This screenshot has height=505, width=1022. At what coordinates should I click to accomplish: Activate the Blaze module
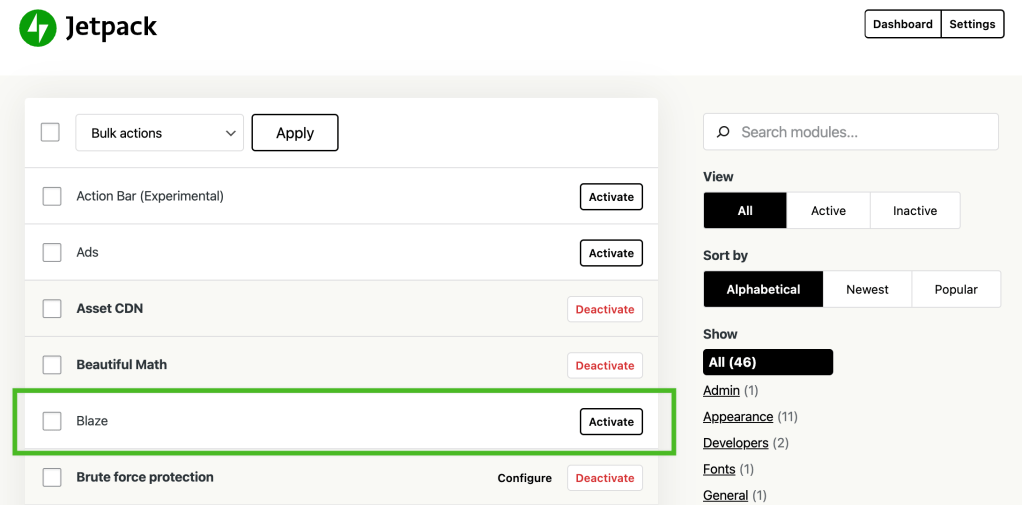(610, 422)
